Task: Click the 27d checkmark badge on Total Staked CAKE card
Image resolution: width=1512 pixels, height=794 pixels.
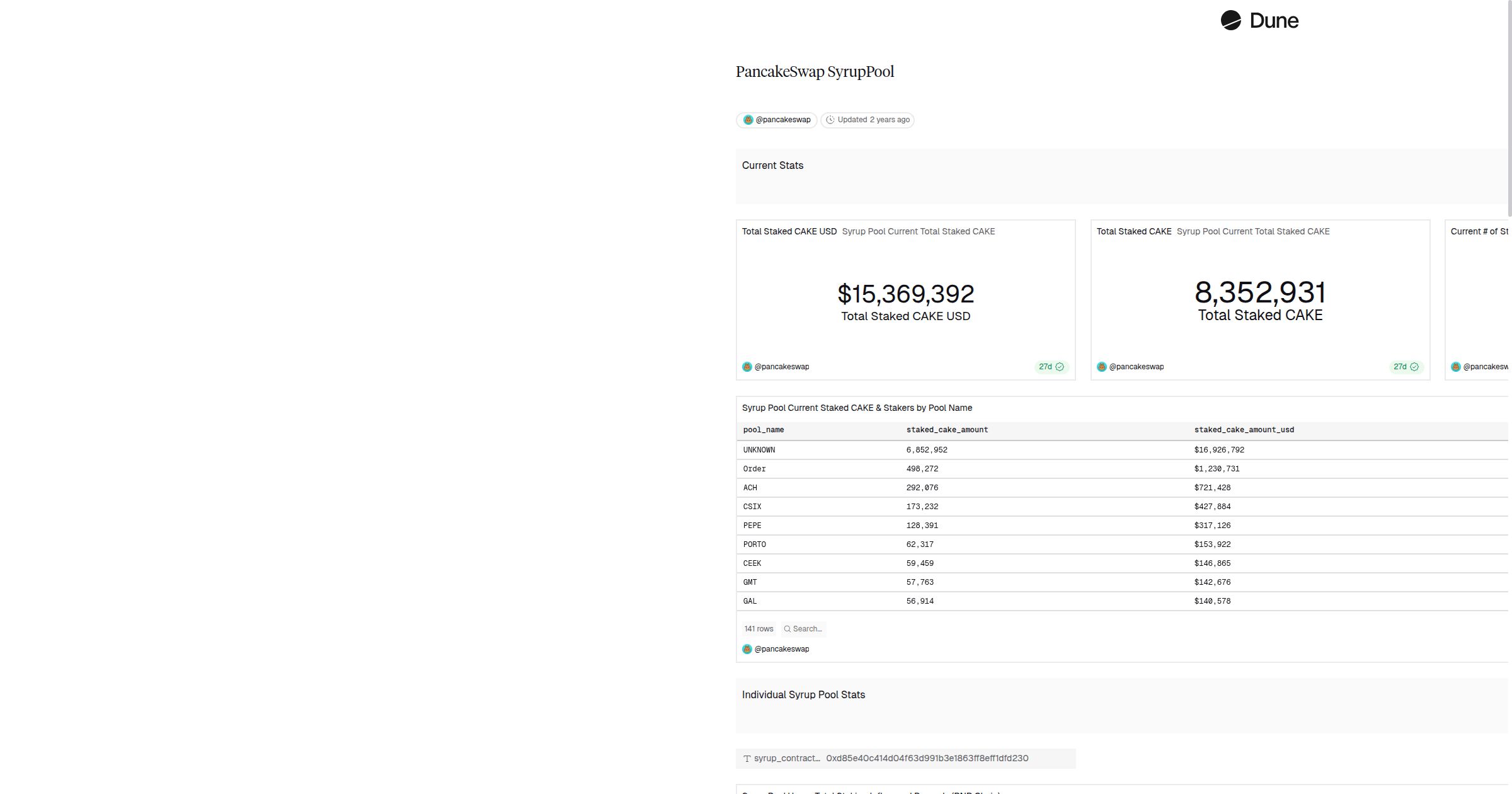Action: pos(1406,367)
